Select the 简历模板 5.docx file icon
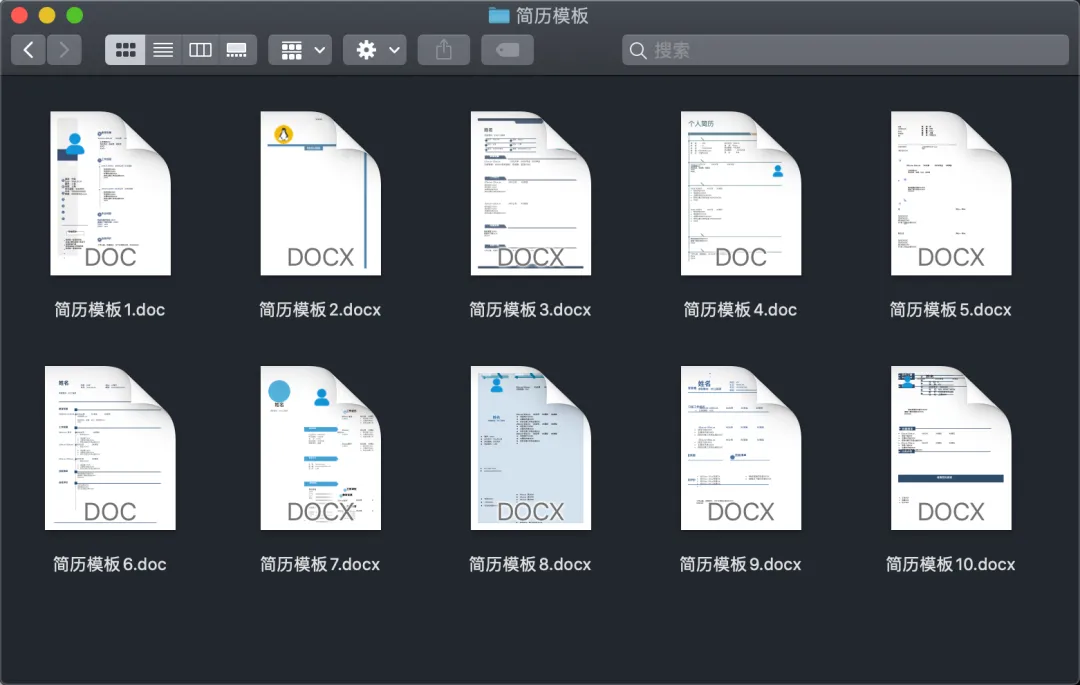 point(951,193)
